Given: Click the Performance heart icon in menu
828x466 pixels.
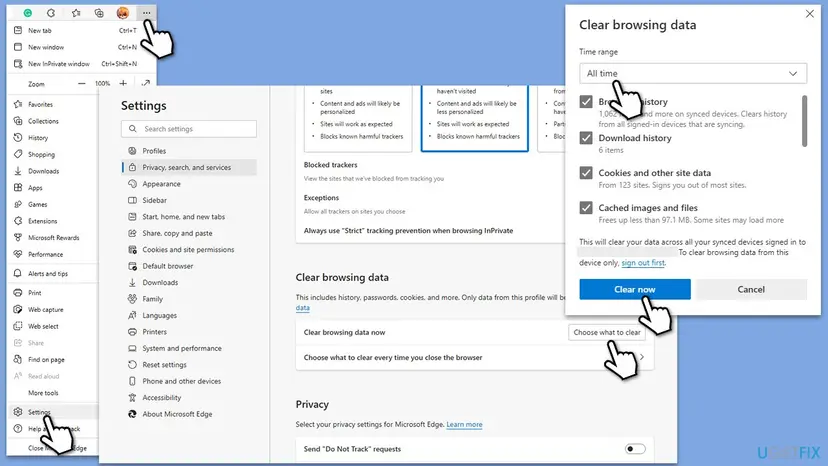Looking at the screenshot, I should coord(18,254).
